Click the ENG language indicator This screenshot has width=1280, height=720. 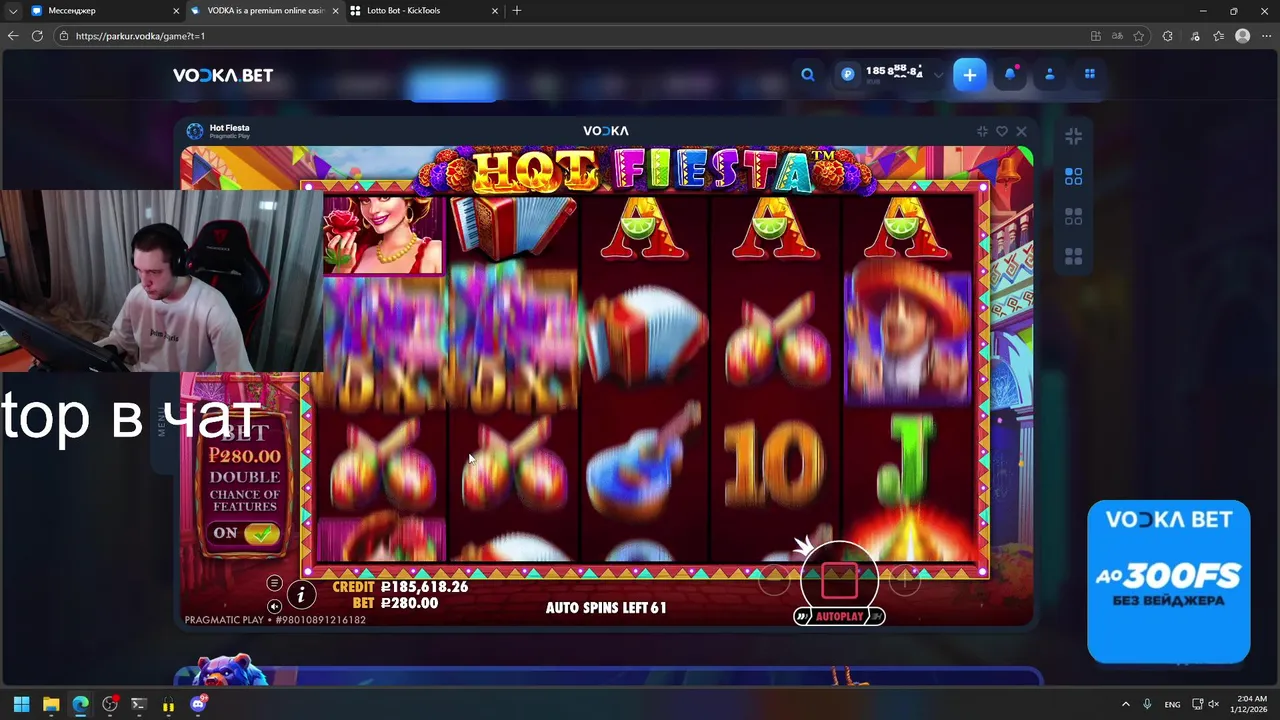pos(1172,704)
